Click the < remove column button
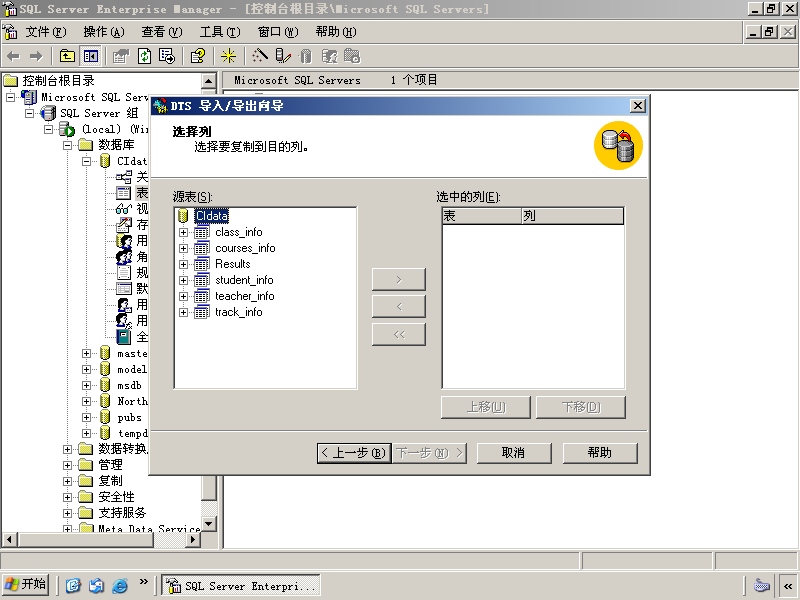Viewport: 800px width, 600px height. 398,307
